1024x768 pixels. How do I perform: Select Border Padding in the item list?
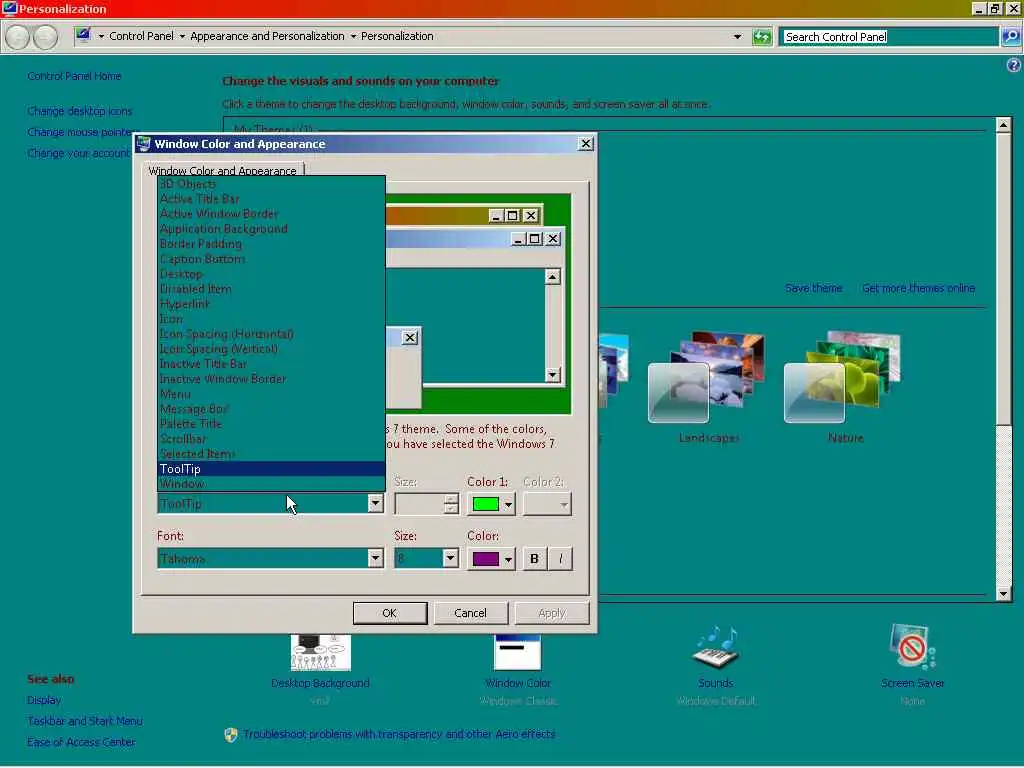271,244
